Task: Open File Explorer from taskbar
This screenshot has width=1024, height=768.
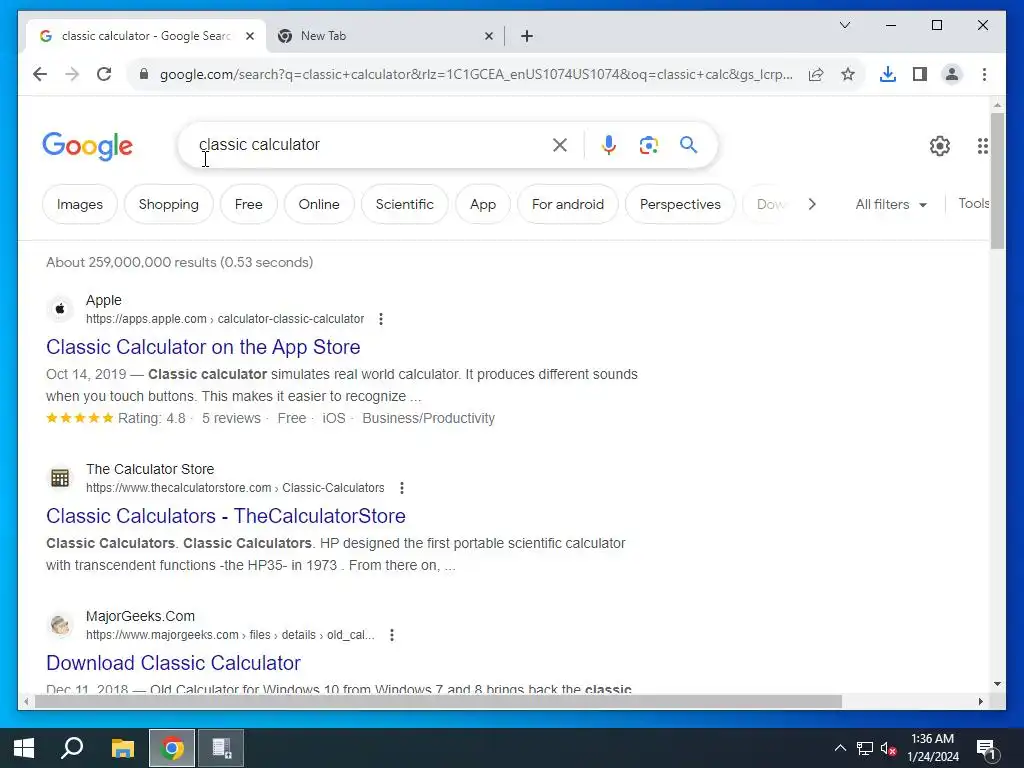Action: 122,748
